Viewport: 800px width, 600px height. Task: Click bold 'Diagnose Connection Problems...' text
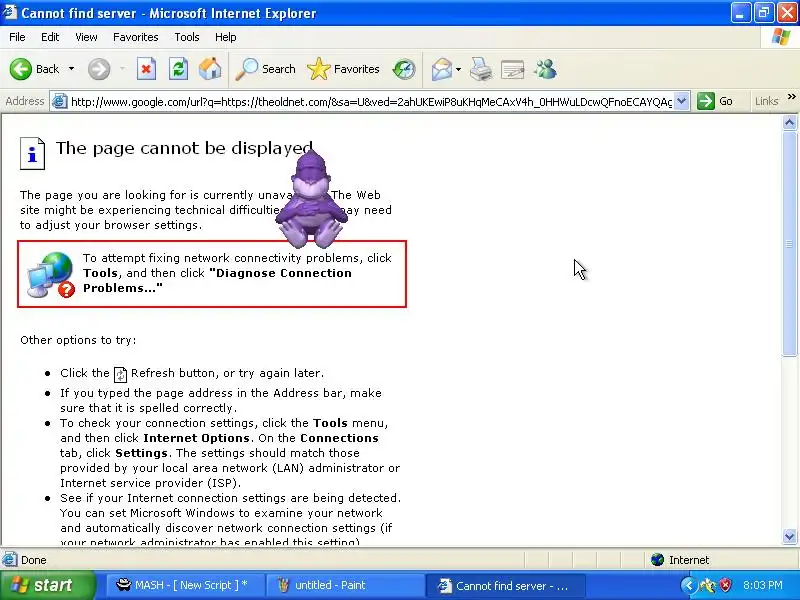217,280
